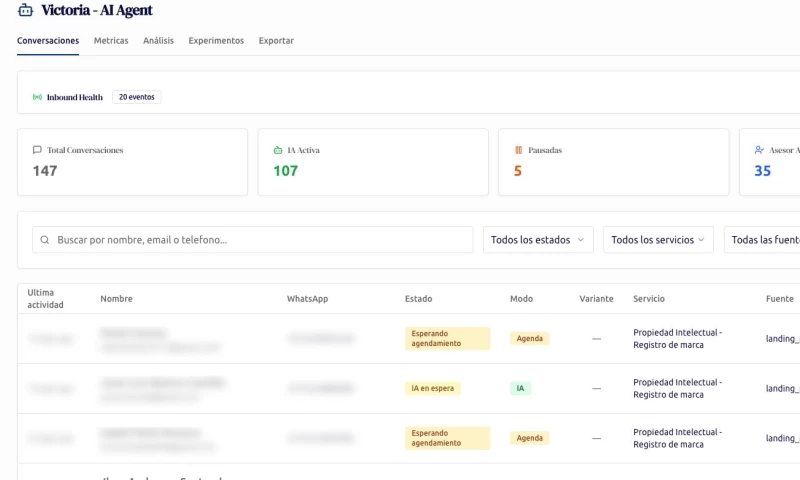Click the Modo column header
Screen dimensions: 800x480
click(x=521, y=298)
